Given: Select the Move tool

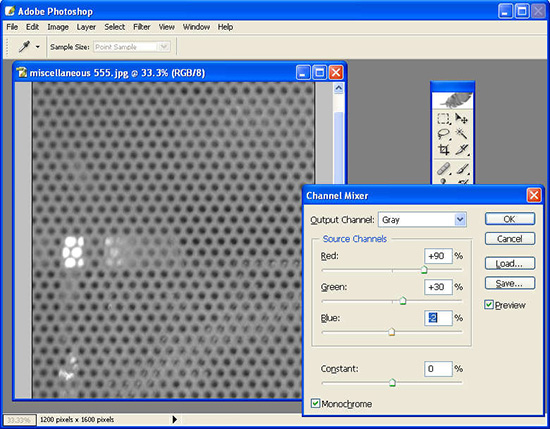Looking at the screenshot, I should pos(461,119).
